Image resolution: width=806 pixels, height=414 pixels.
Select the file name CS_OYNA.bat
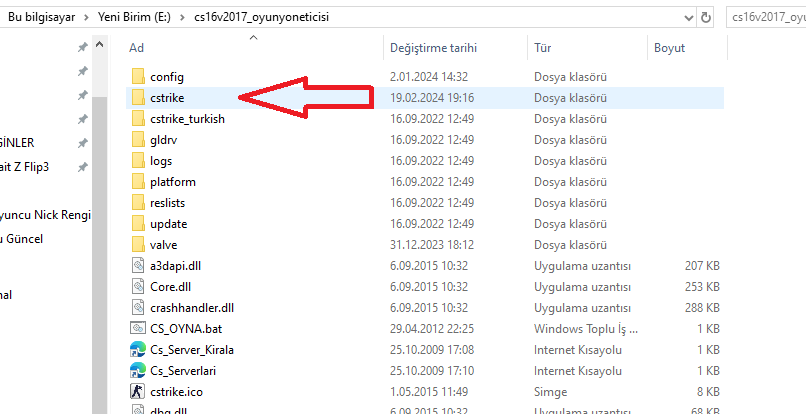pos(186,328)
